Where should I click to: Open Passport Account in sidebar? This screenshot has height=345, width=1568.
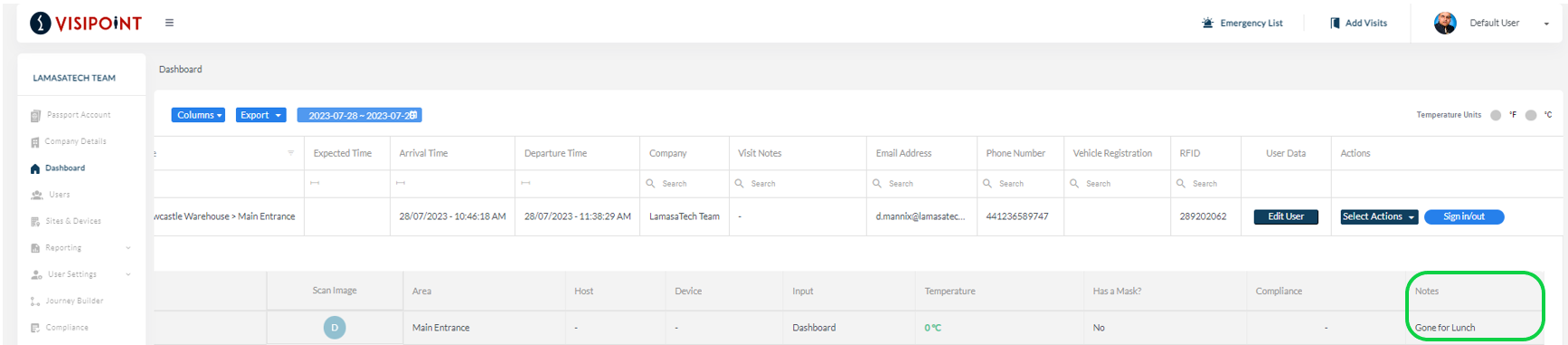(71, 115)
